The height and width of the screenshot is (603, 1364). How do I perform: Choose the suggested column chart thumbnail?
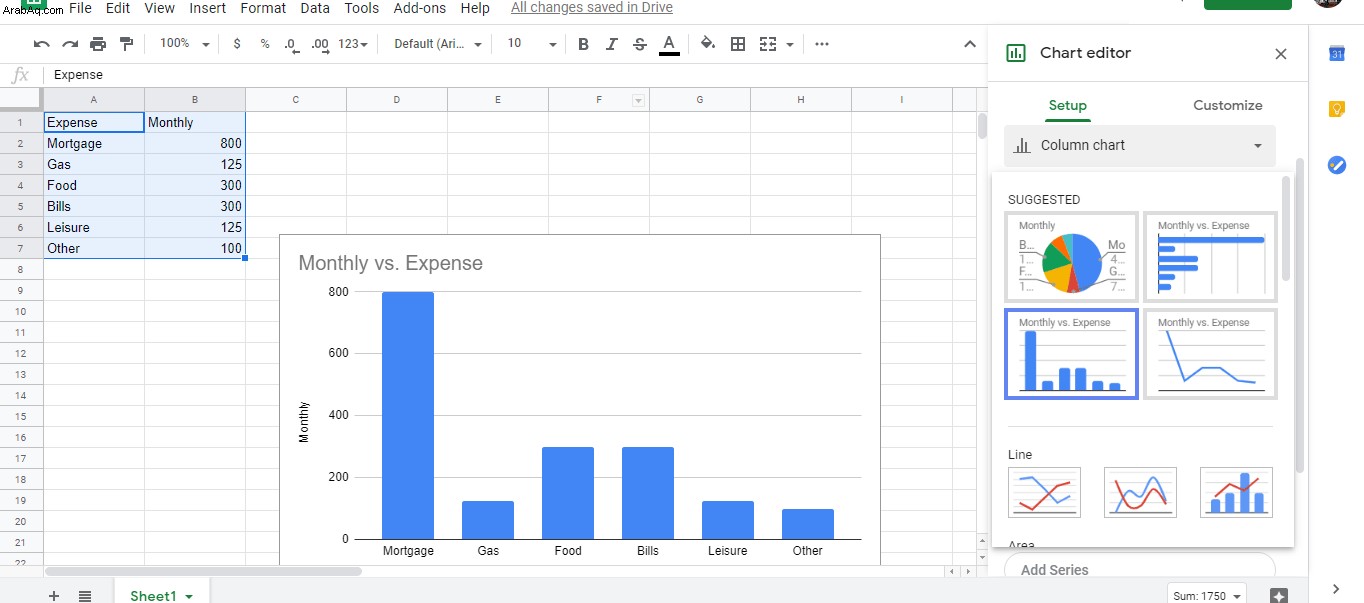pos(1072,354)
